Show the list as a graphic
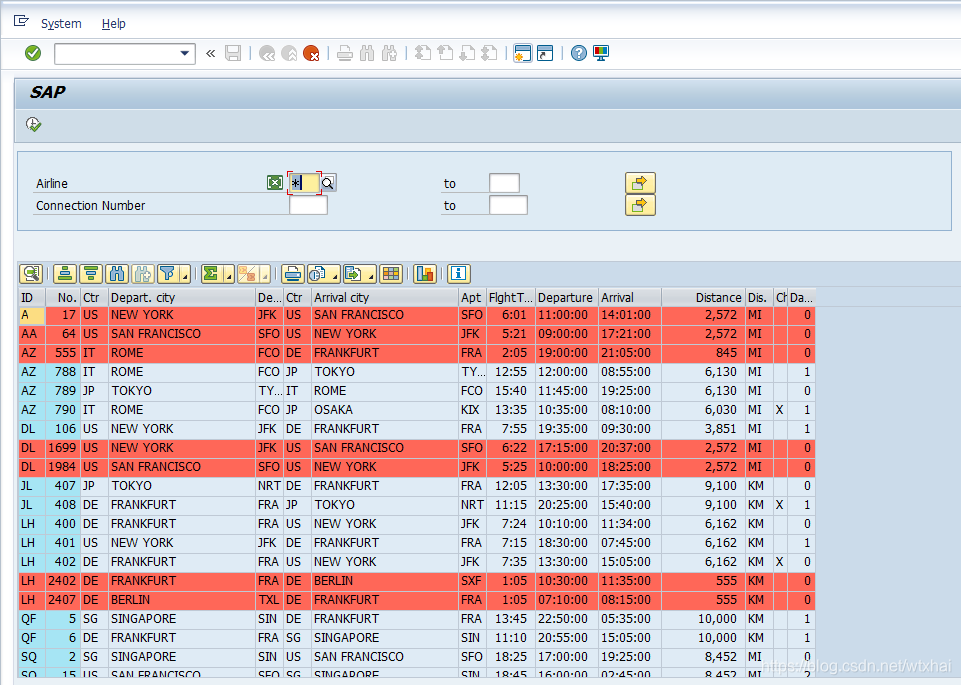Viewport: 961px width, 685px height. point(424,273)
